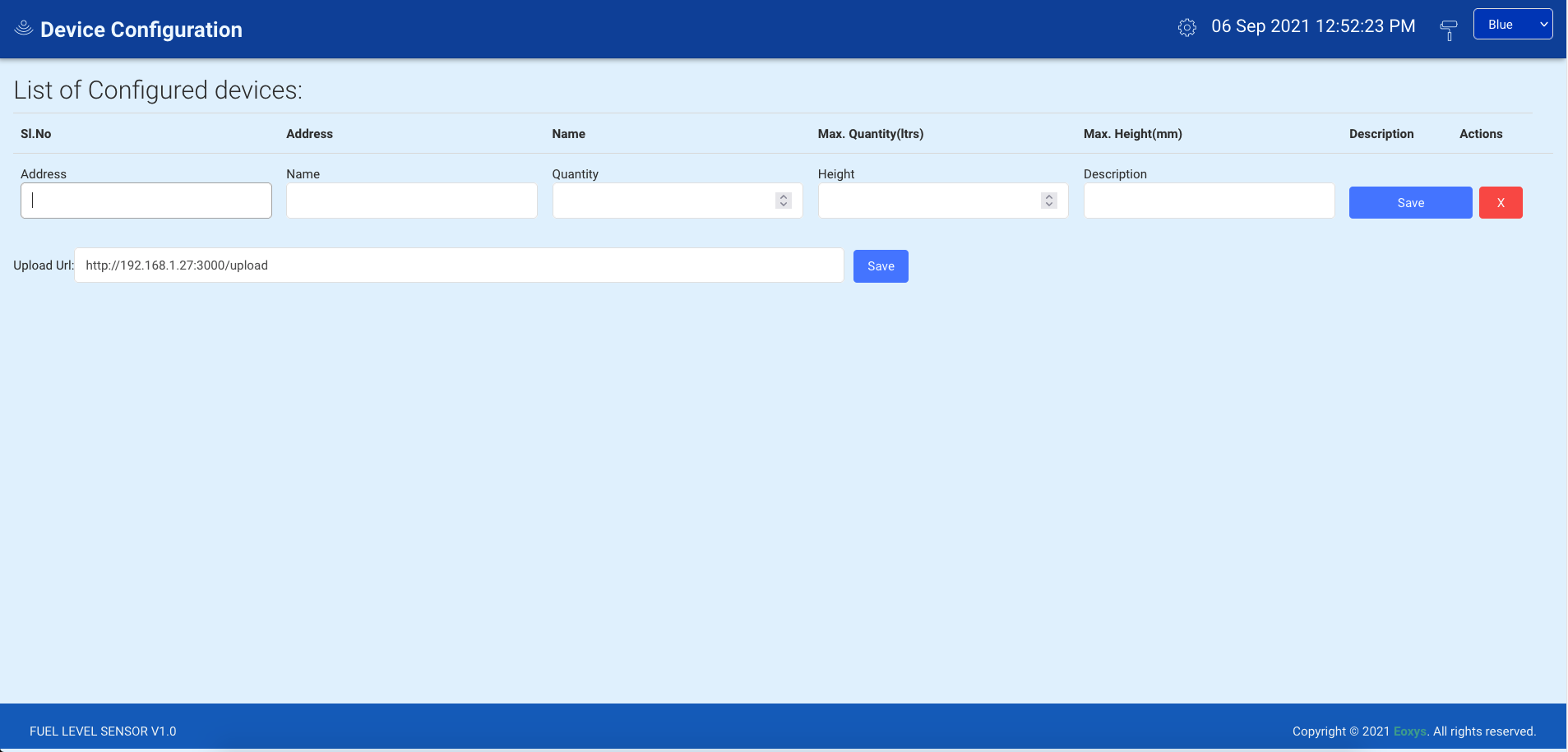Save the Upload Url

880,266
